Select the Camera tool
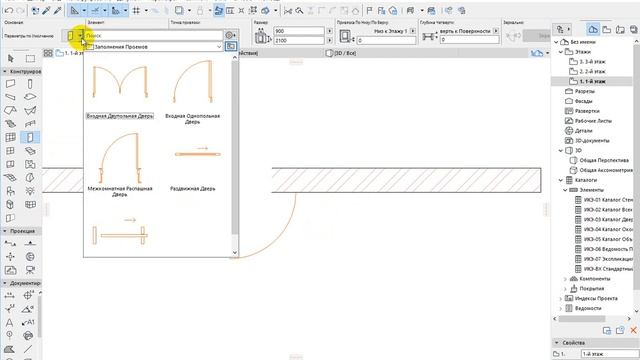The height and width of the screenshot is (360, 640). tap(30, 270)
